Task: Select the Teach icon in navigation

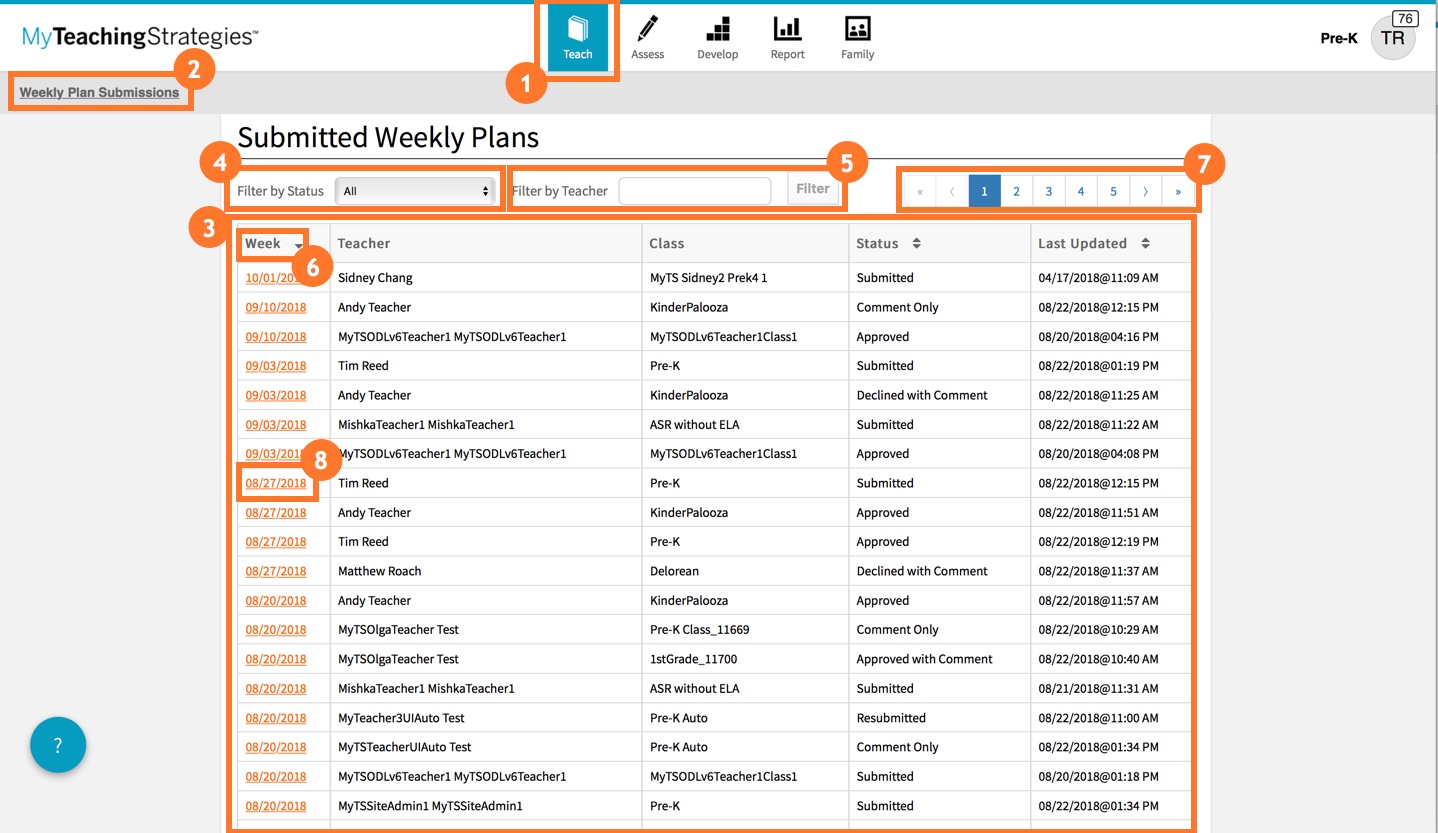Action: [x=577, y=37]
